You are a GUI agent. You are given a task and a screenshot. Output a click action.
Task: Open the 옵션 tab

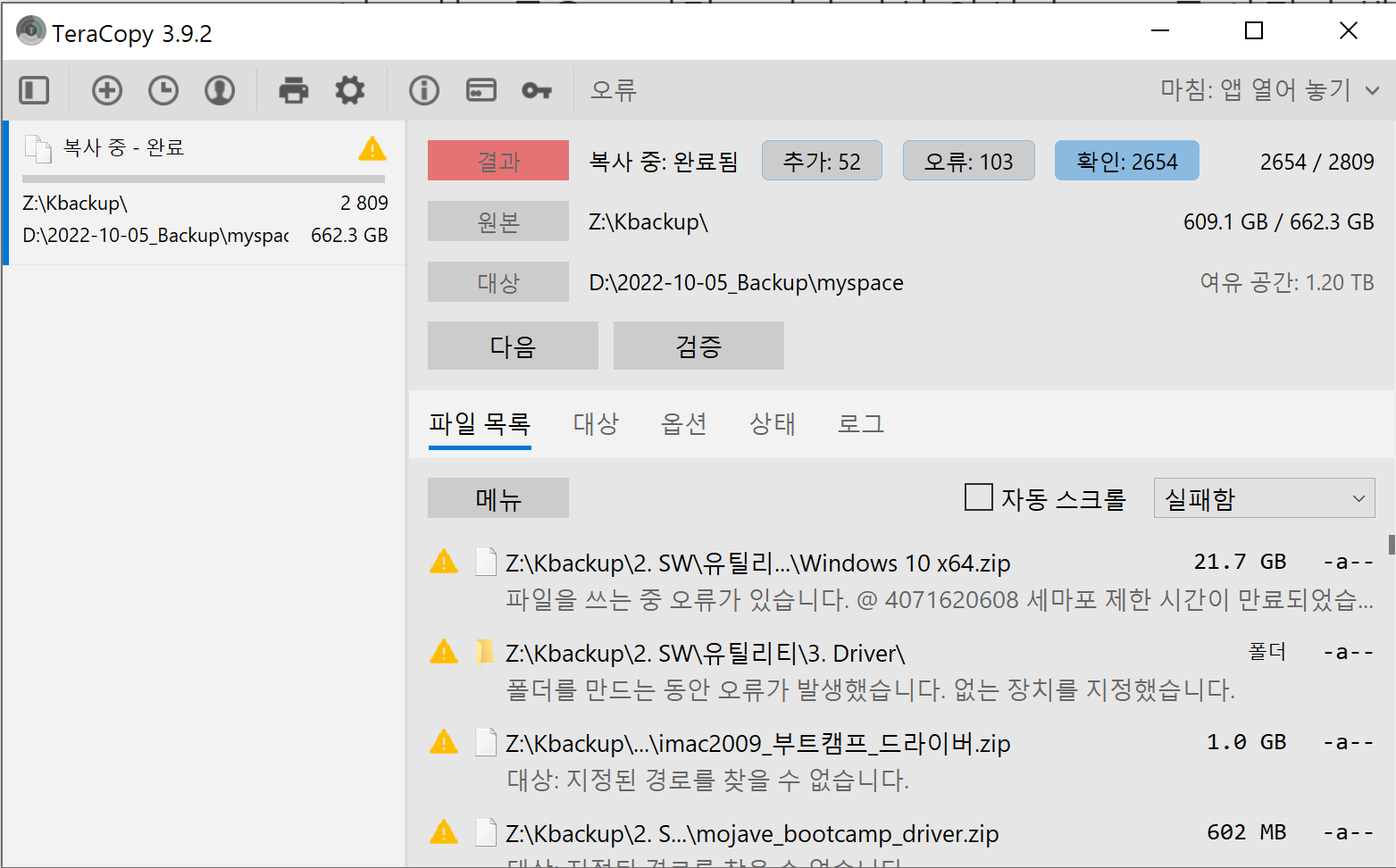tap(684, 423)
